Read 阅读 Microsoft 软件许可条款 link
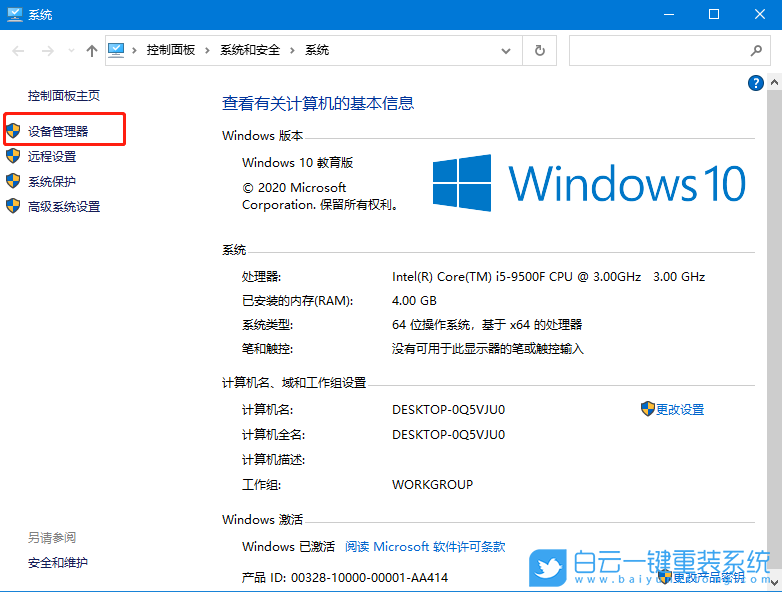 pyautogui.click(x=425, y=547)
